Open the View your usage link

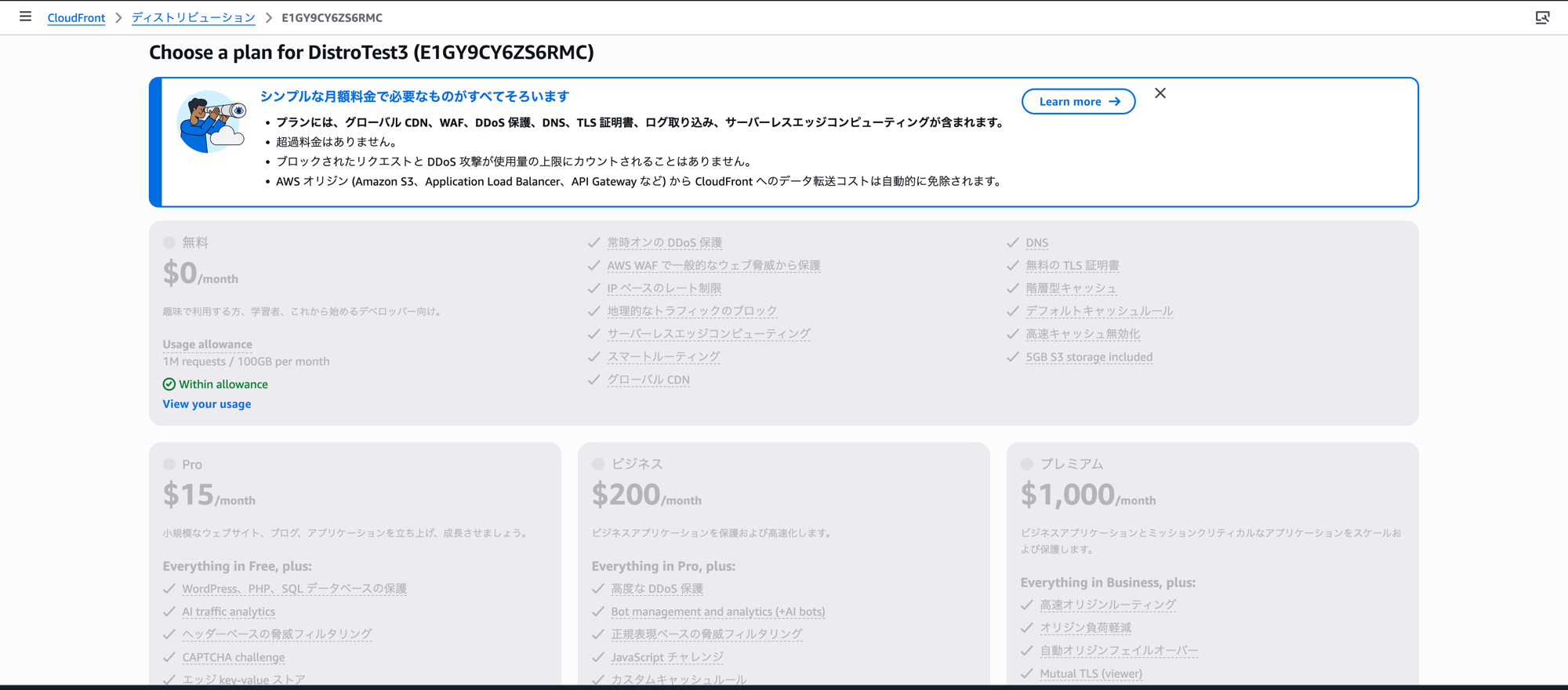[x=207, y=404]
